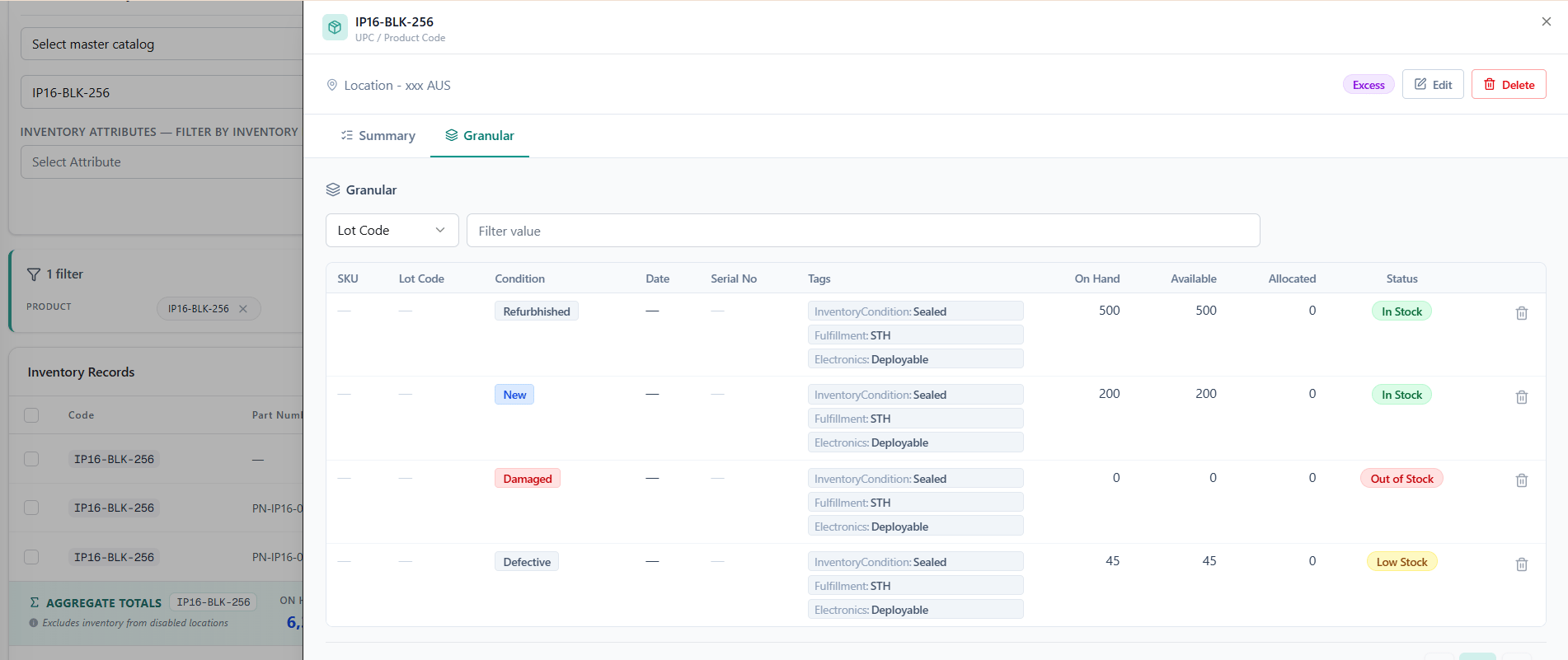This screenshot has width=1568, height=660.
Task: Click the Condition column header
Action: pos(519,279)
